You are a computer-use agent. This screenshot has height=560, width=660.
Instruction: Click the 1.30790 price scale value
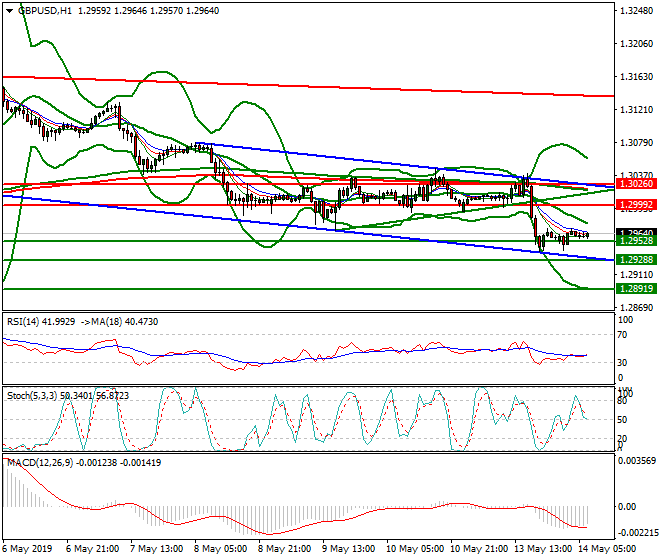tap(636, 143)
